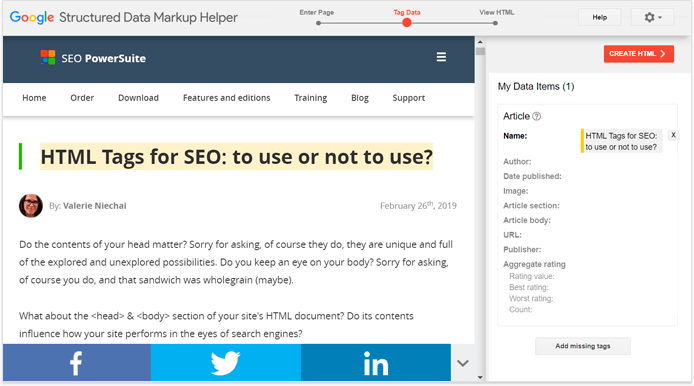Viewport: 694px width, 386px height.
Task: Click the first article paragraph text
Action: click(236, 262)
